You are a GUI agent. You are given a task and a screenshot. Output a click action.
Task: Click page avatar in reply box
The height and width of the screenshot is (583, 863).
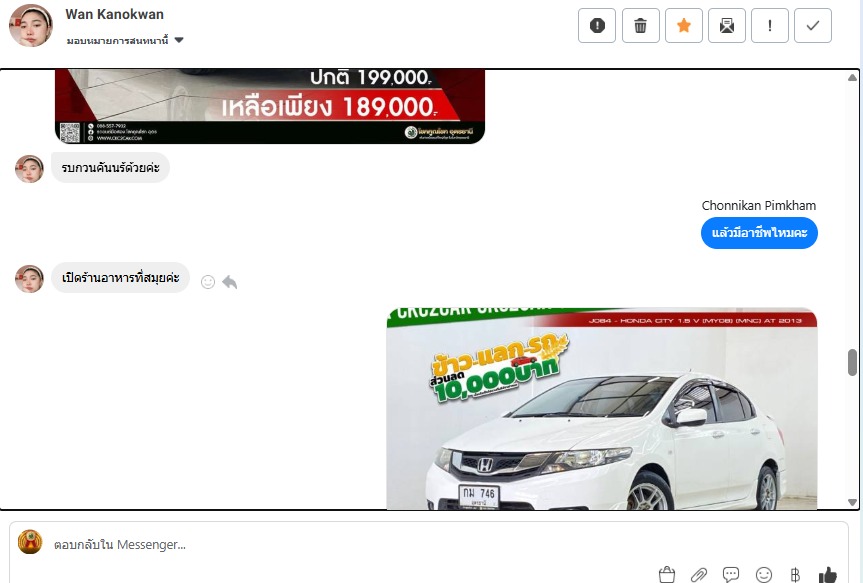[x=30, y=542]
